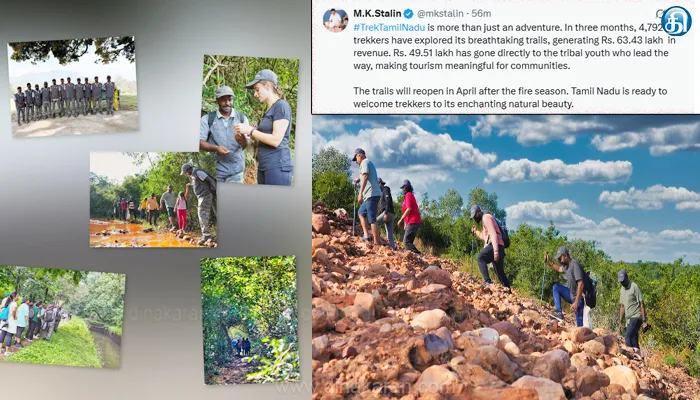The height and width of the screenshot is (400, 700).
Task: Open the uniformed guides group photo
Action: [x=73, y=86]
